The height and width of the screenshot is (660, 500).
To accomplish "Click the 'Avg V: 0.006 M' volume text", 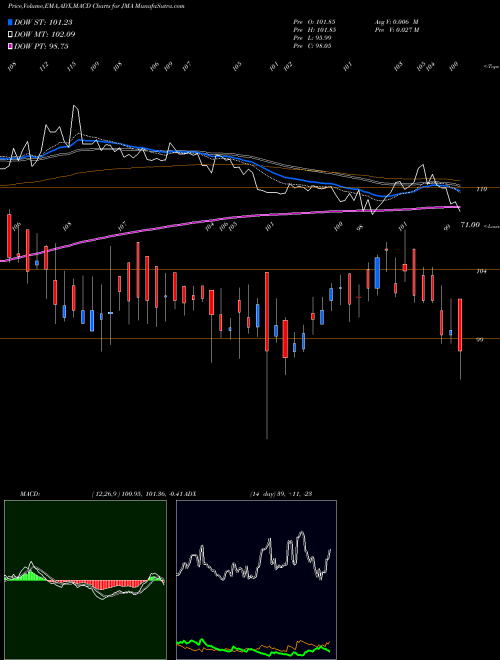I will (396, 22).
